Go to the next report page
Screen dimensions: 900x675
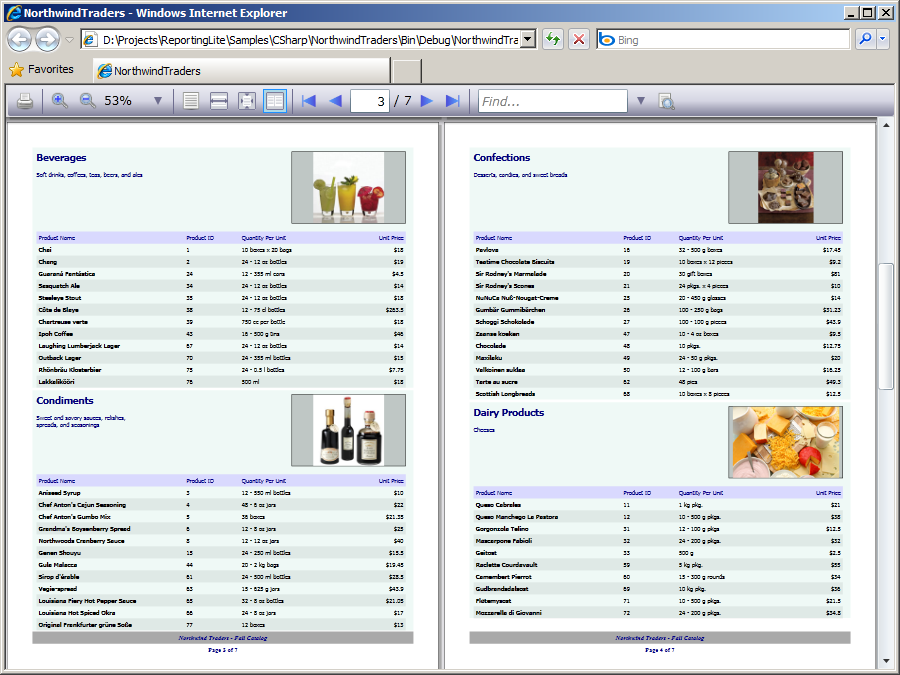click(x=426, y=101)
